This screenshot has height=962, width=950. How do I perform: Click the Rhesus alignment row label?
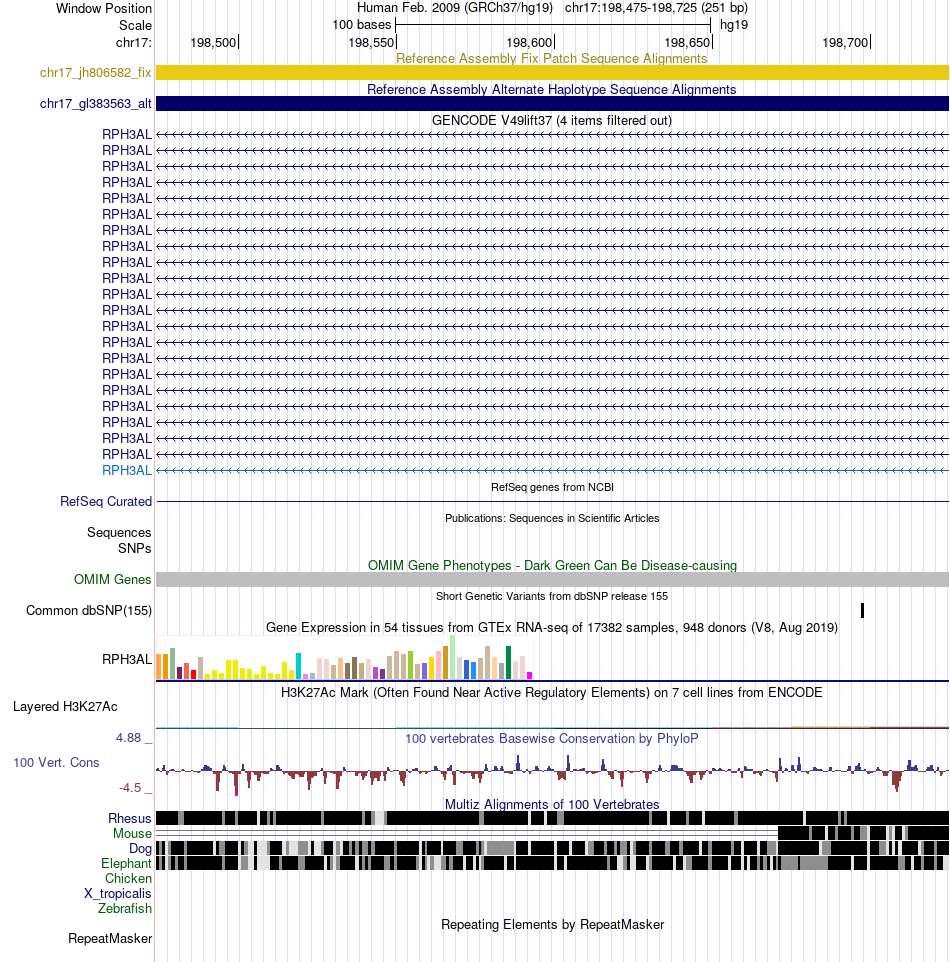129,818
